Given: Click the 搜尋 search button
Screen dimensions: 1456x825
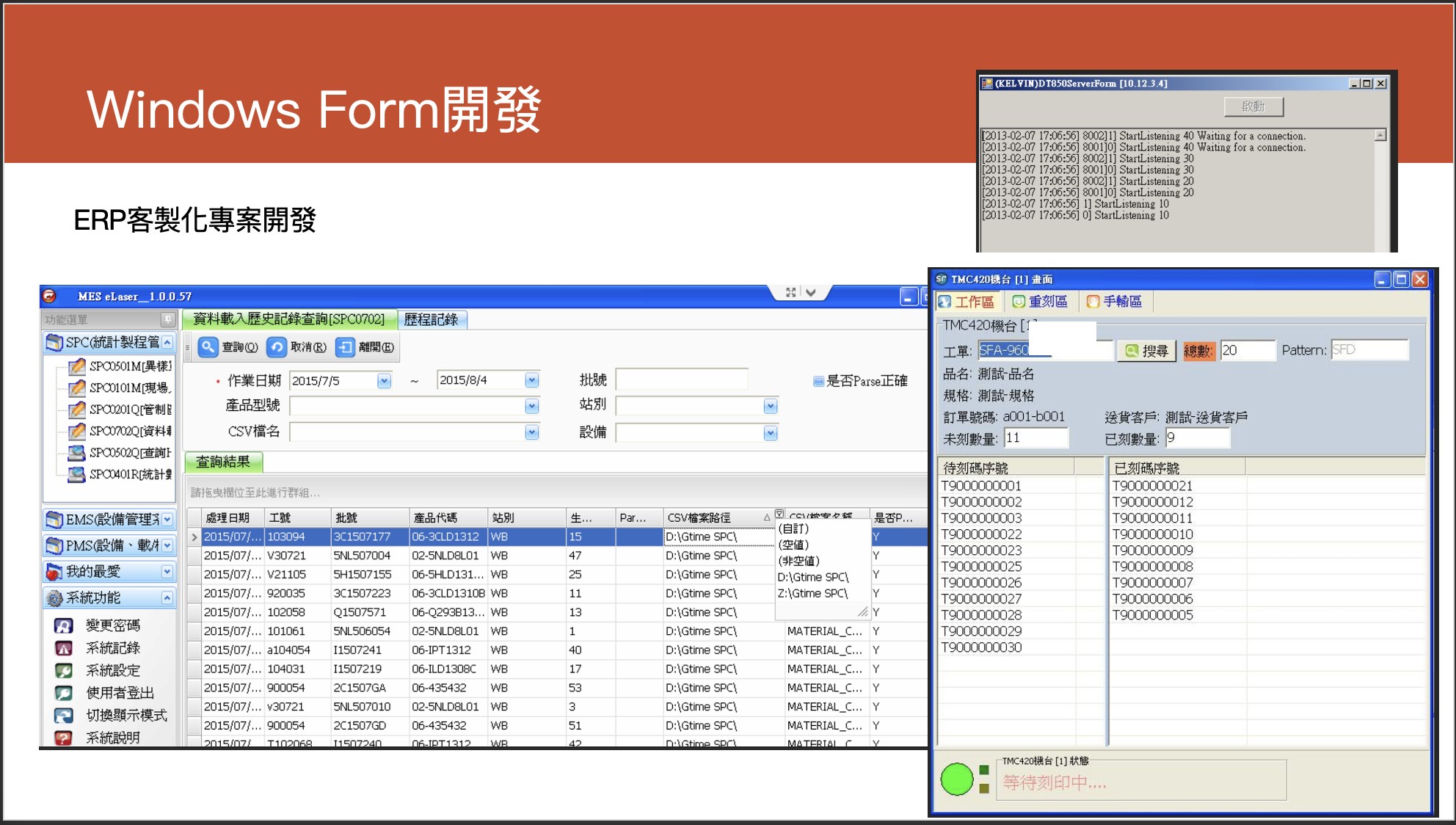Looking at the screenshot, I should coord(1147,351).
